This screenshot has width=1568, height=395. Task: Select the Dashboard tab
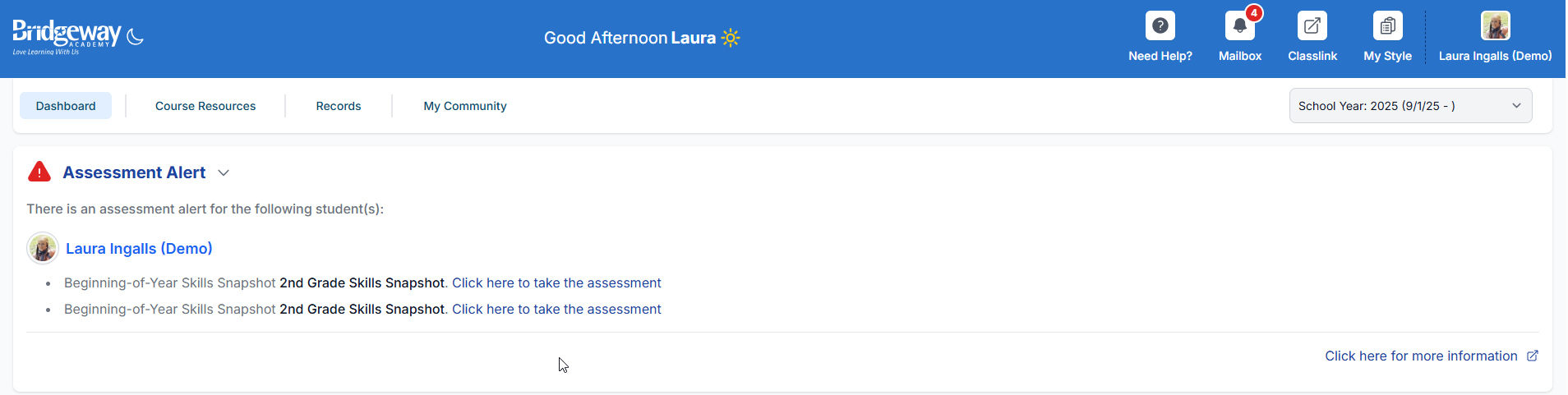point(66,106)
